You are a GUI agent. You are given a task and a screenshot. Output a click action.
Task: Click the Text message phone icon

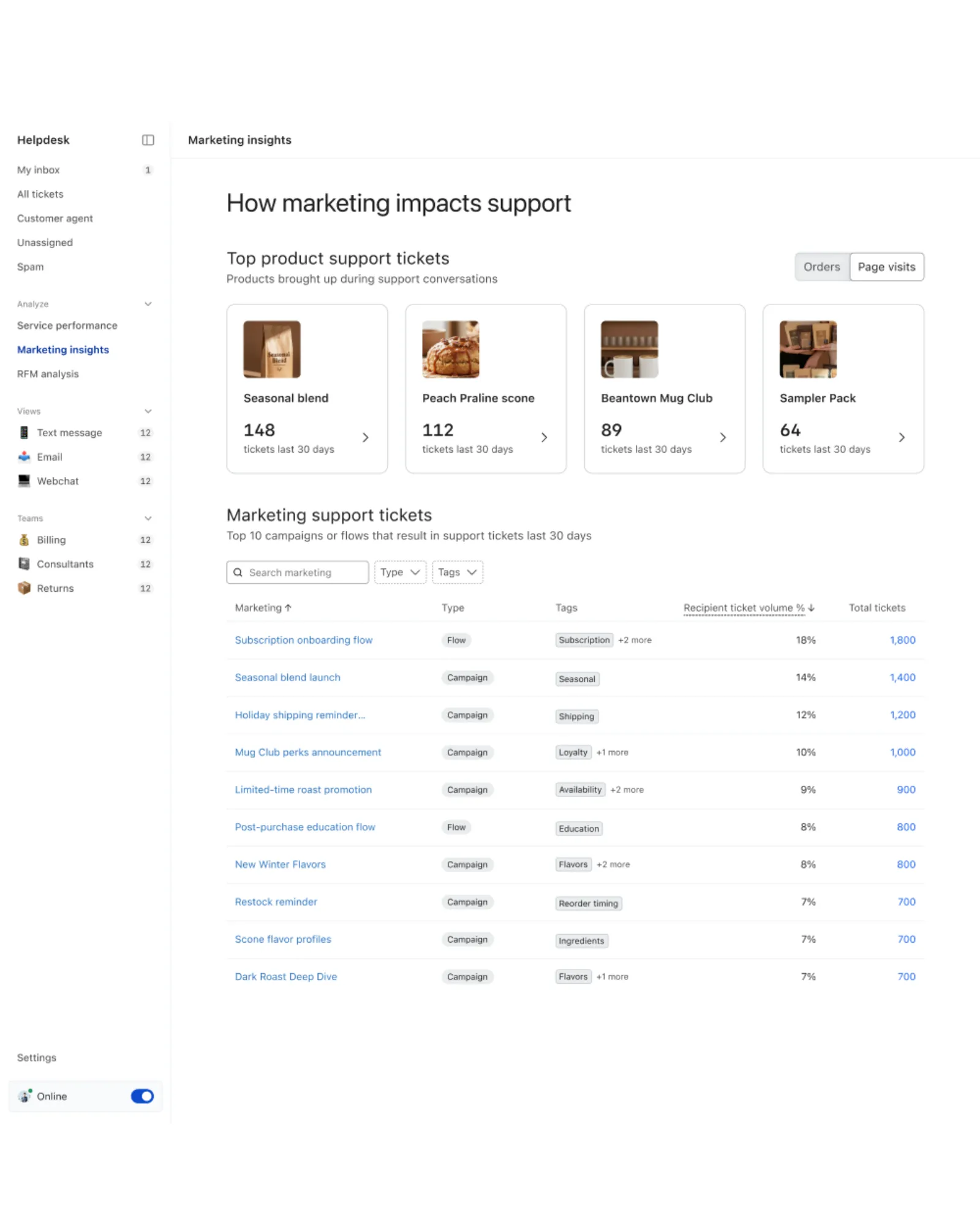point(24,432)
